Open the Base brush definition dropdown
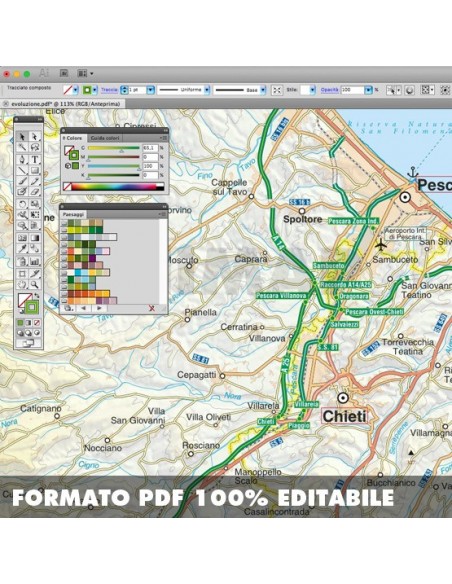Viewport: 452px width, 584px height. [x=263, y=90]
